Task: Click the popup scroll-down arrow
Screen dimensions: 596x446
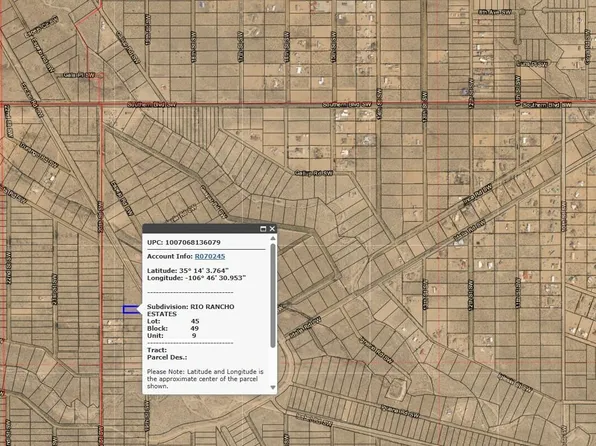Action: tap(273, 387)
